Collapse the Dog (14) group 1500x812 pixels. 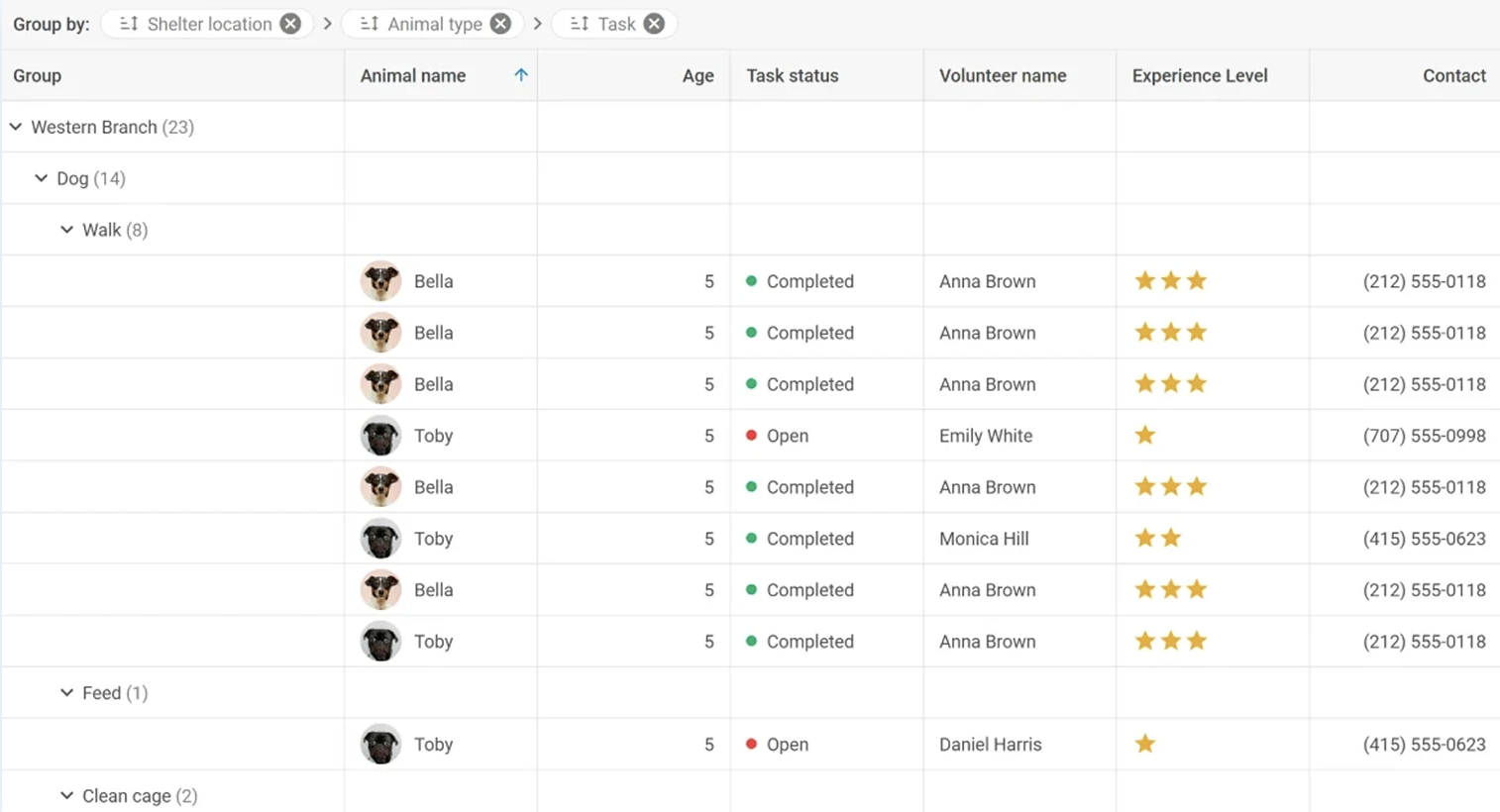tap(41, 178)
